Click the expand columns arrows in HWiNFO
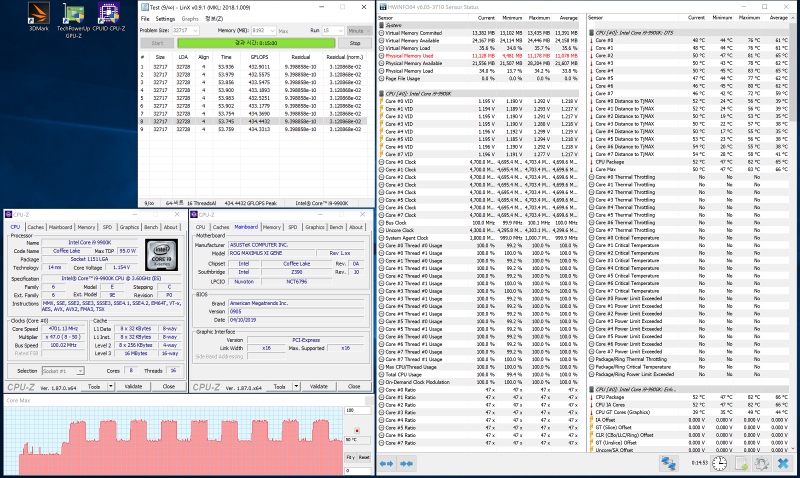This screenshot has height=478, width=800. [386, 463]
